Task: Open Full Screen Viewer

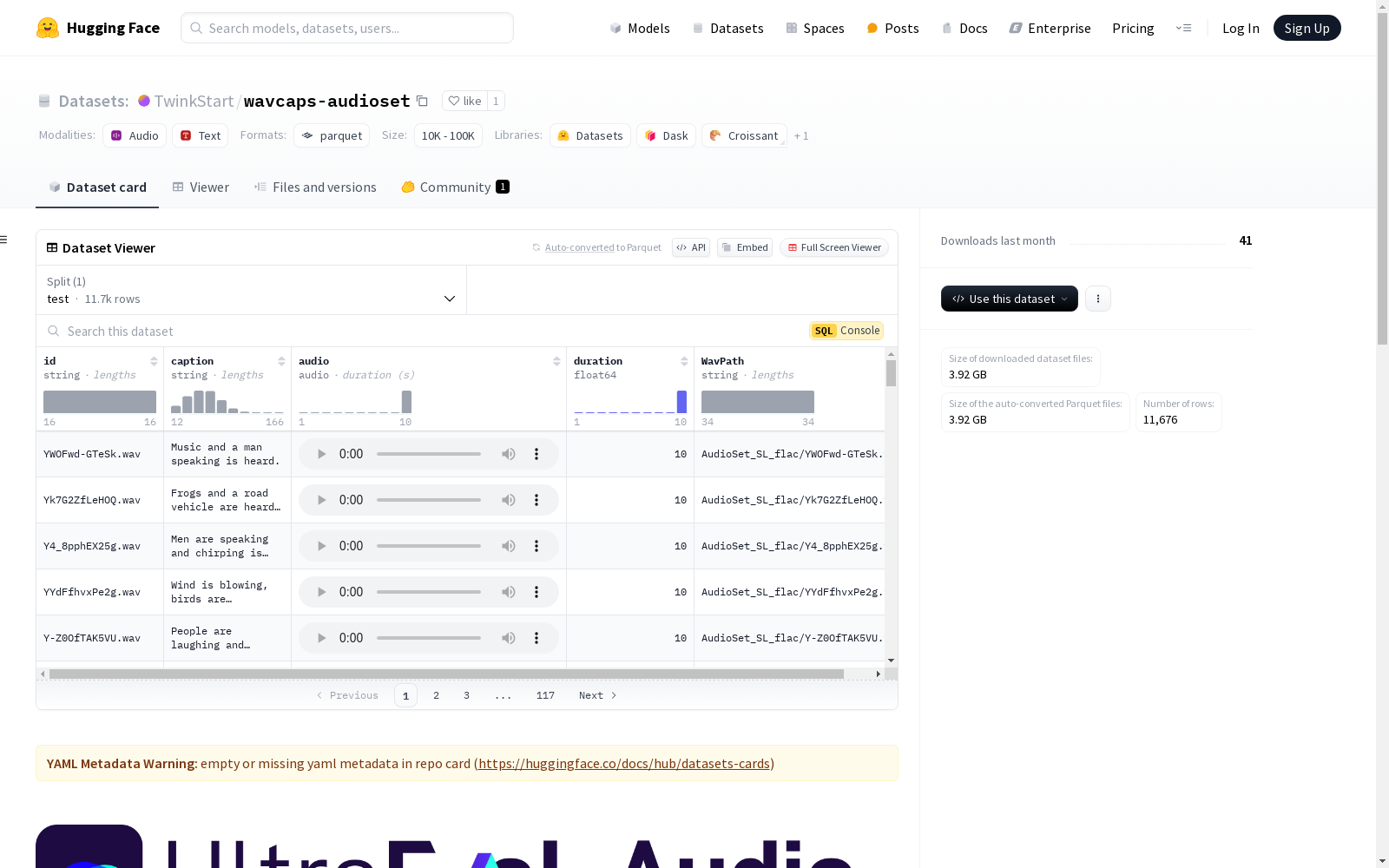Action: (834, 247)
